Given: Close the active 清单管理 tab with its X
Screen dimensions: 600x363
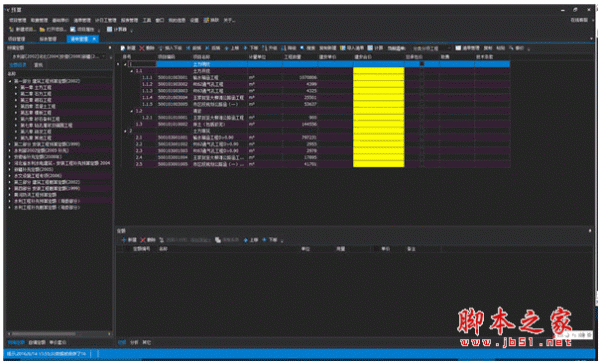Looking at the screenshot, I should pos(95,39).
